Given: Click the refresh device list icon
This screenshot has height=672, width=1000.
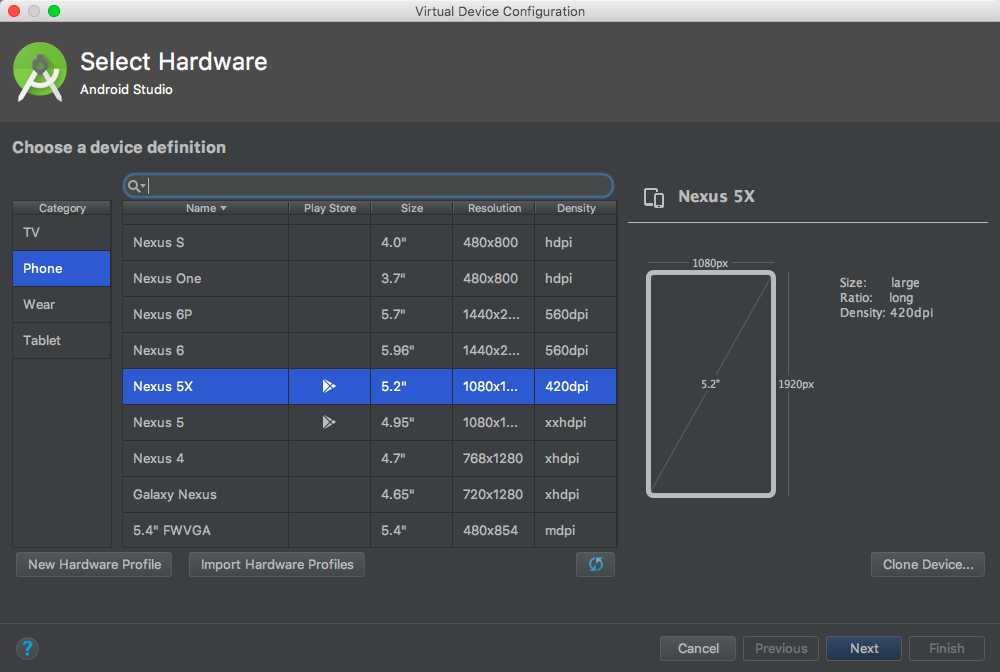Looking at the screenshot, I should [595, 564].
